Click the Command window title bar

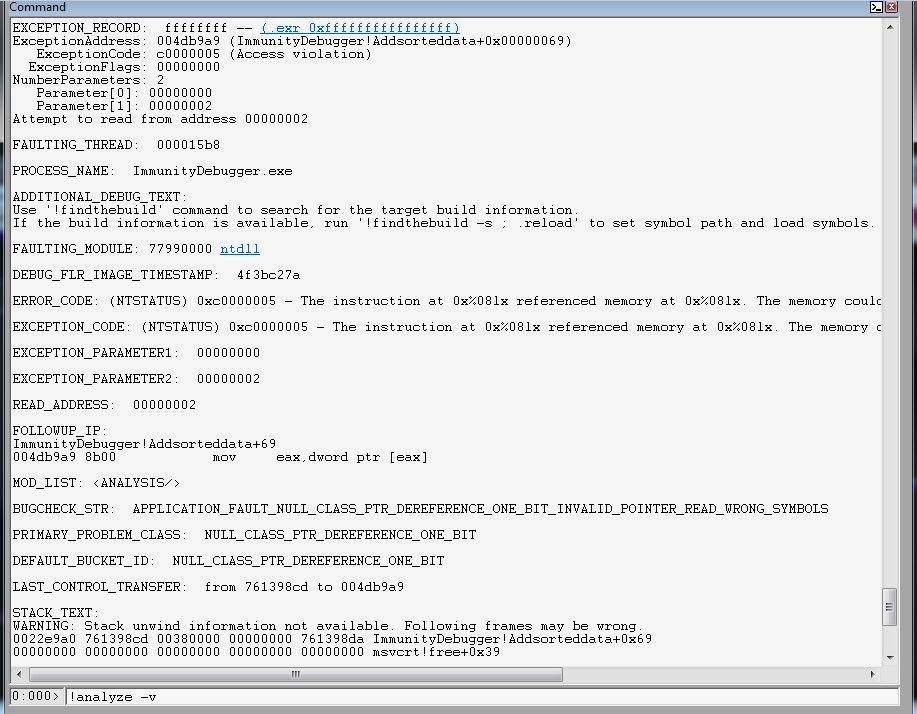pyautogui.click(x=400, y=7)
